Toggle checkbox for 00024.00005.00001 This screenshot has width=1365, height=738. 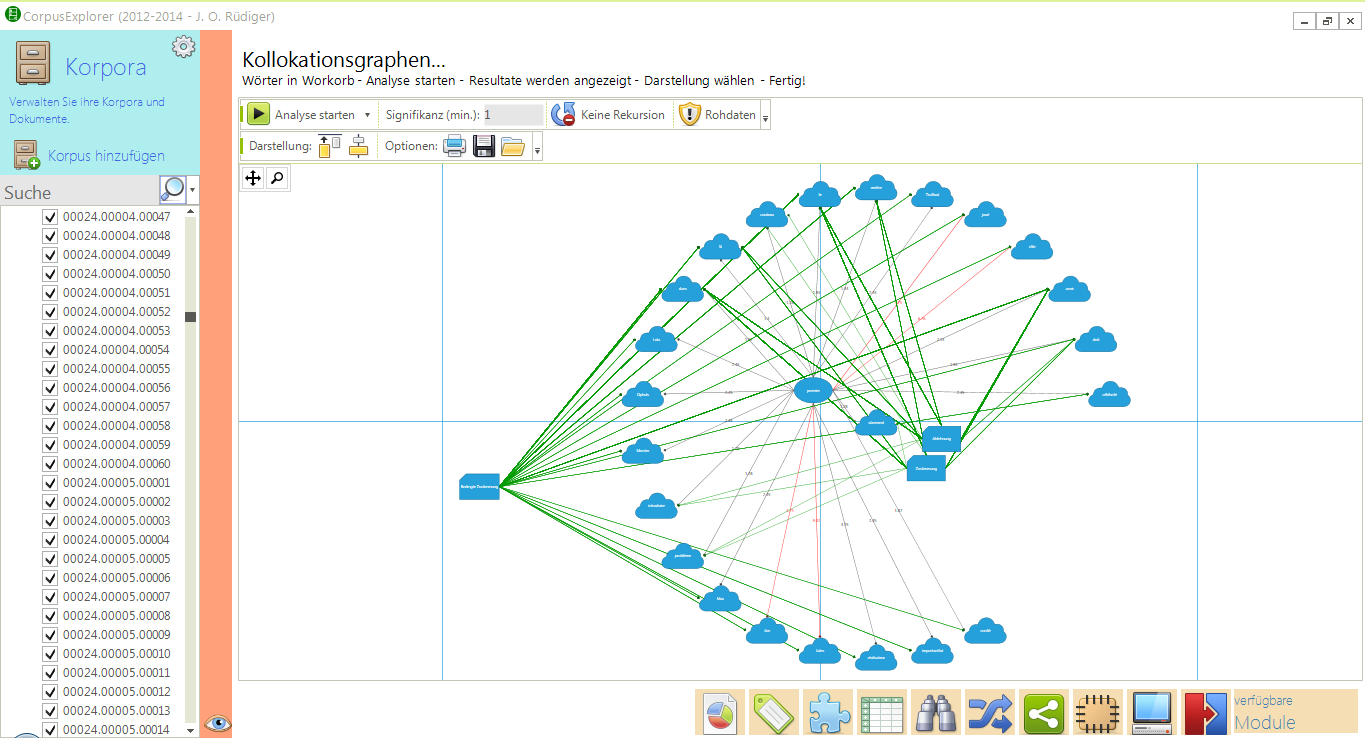[x=50, y=483]
